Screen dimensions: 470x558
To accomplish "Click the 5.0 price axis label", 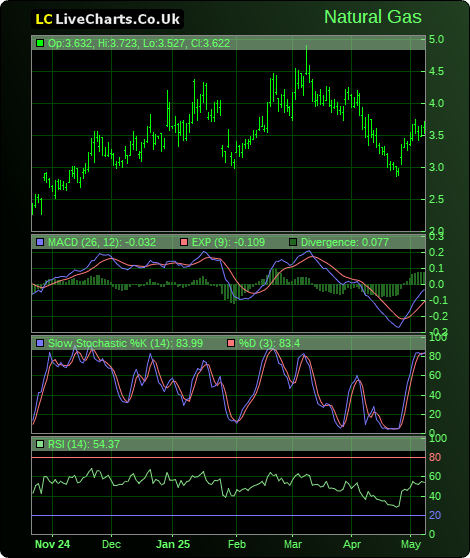I will (436, 39).
